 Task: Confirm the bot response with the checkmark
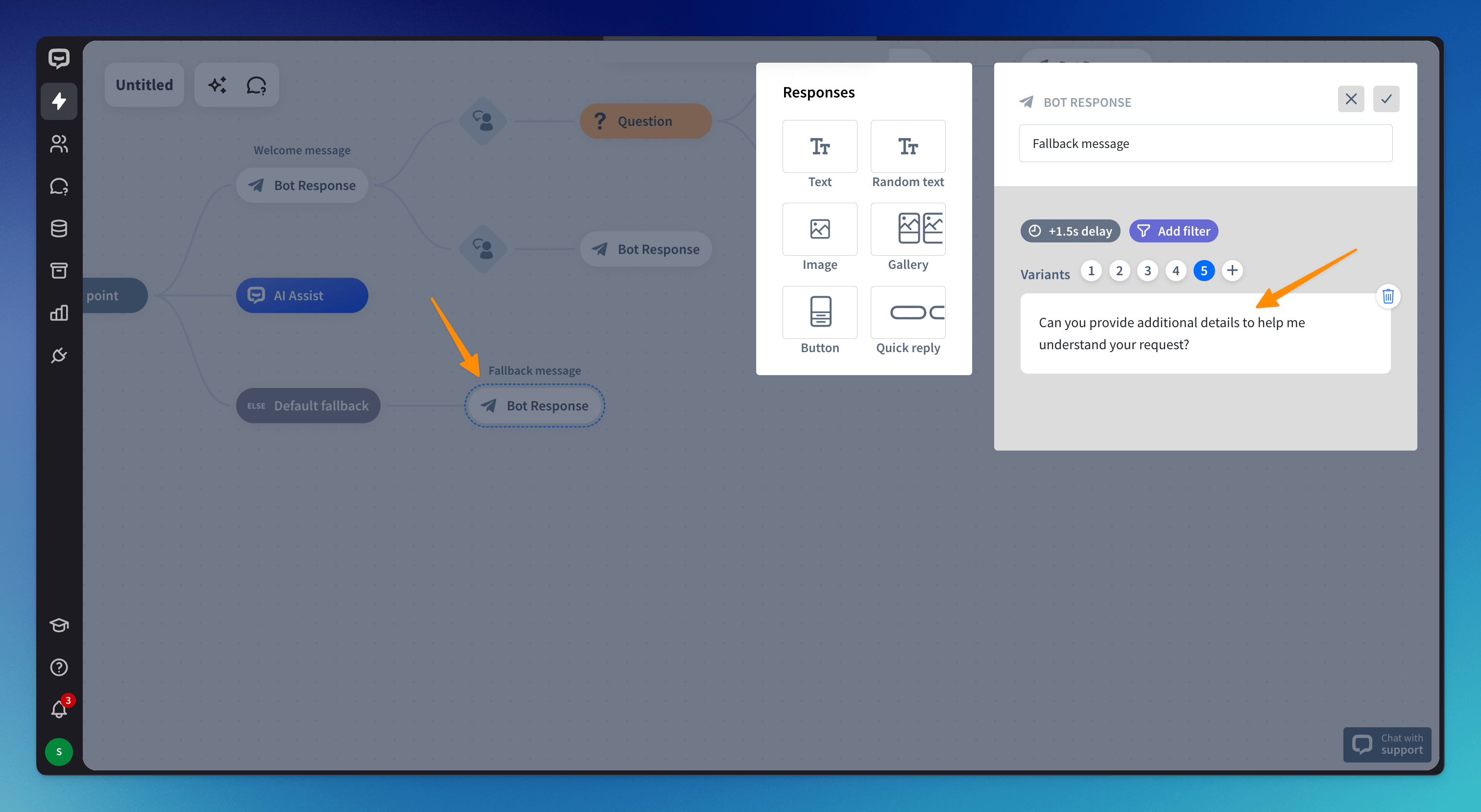pyautogui.click(x=1385, y=99)
